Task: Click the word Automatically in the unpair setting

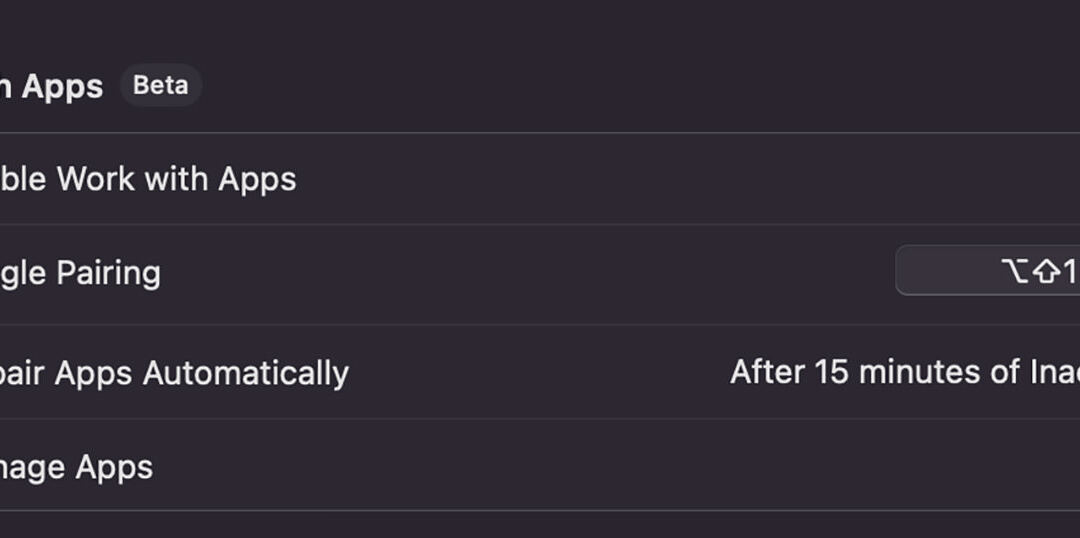Action: click(x=245, y=373)
